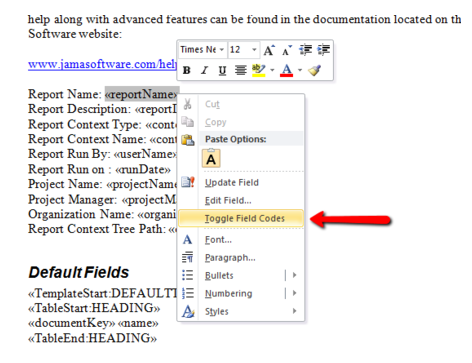Choose Copy from context menu
Viewport: 472px width, 363px height.
click(241, 122)
